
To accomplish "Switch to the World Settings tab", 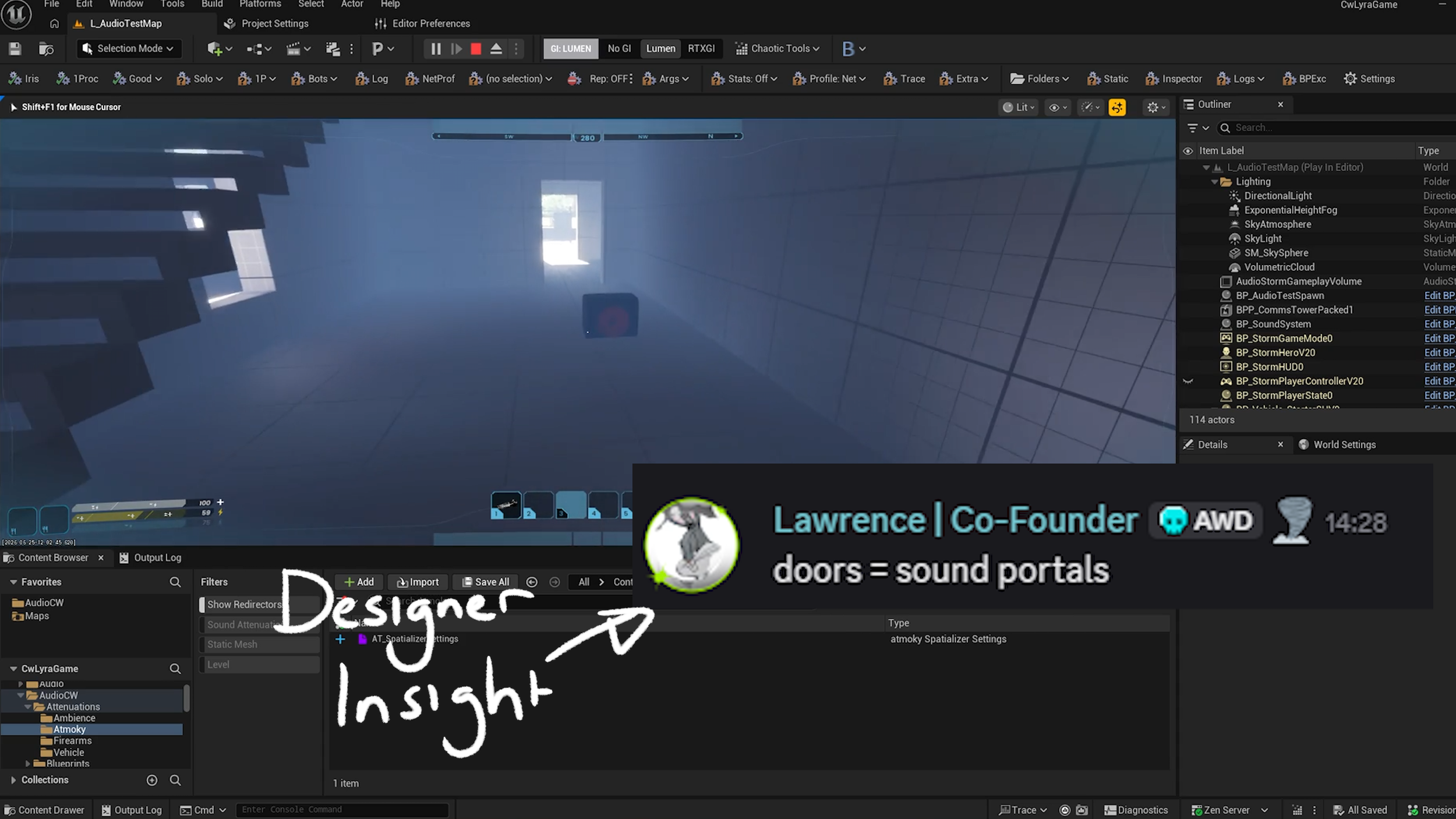I will (1337, 445).
